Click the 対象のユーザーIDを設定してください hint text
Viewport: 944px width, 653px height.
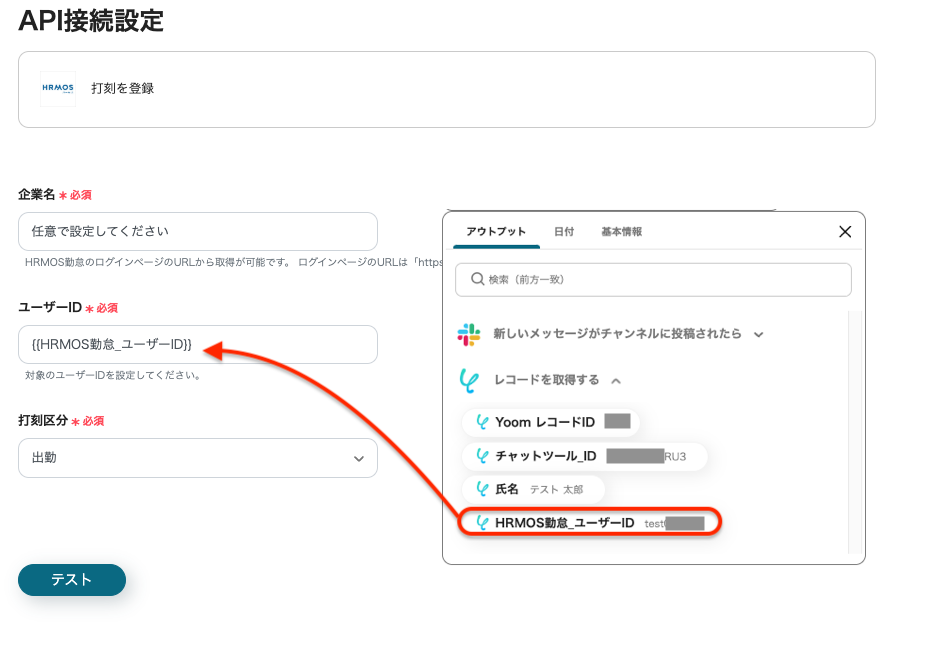pyautogui.click(x=113, y=375)
